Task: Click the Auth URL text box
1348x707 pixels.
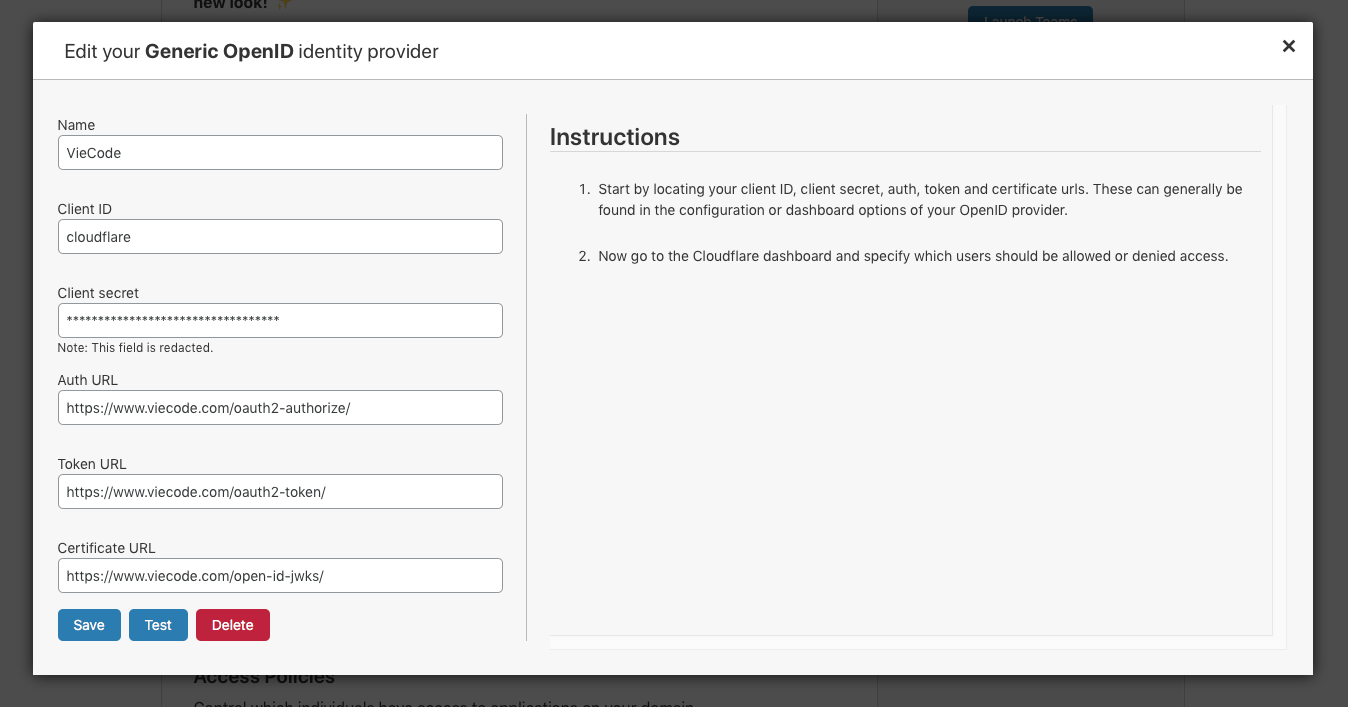Action: click(x=280, y=408)
